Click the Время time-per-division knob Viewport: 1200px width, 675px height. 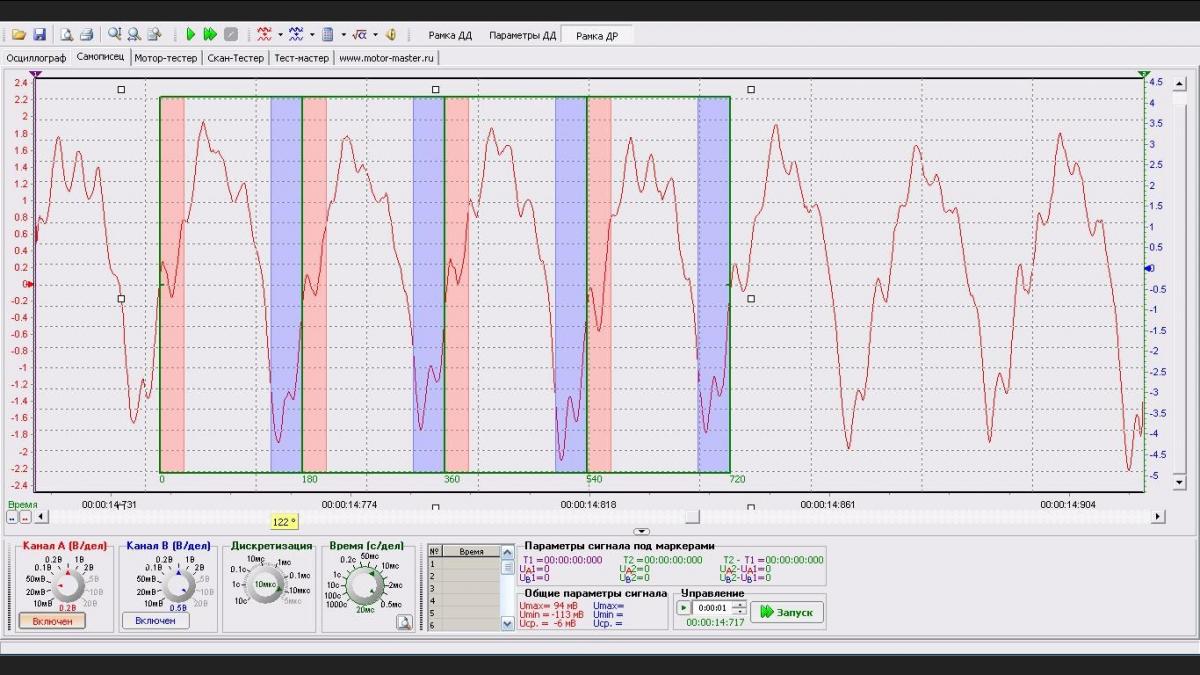point(365,585)
